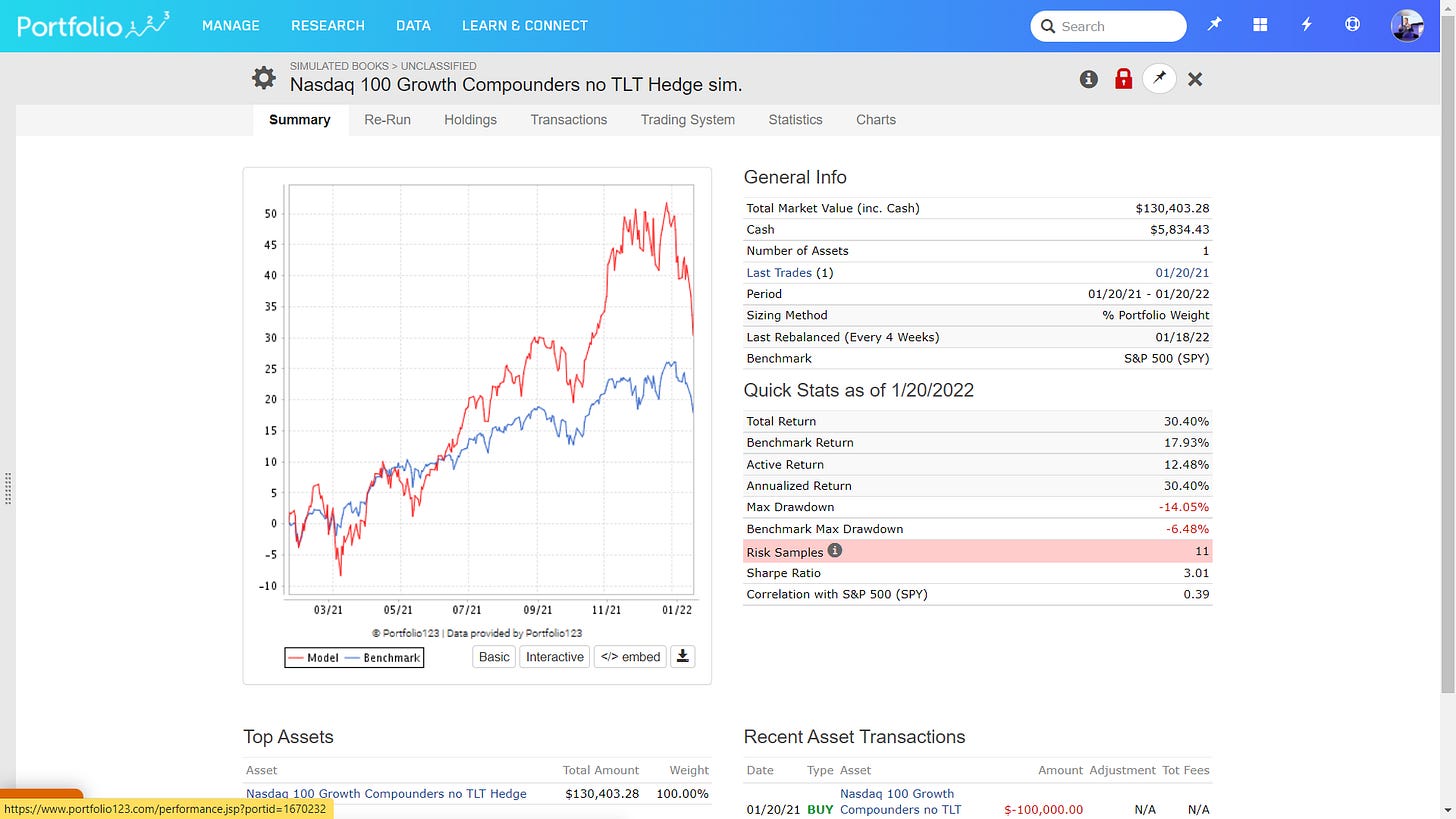
Task: Select the Summary tab
Action: tap(300, 119)
